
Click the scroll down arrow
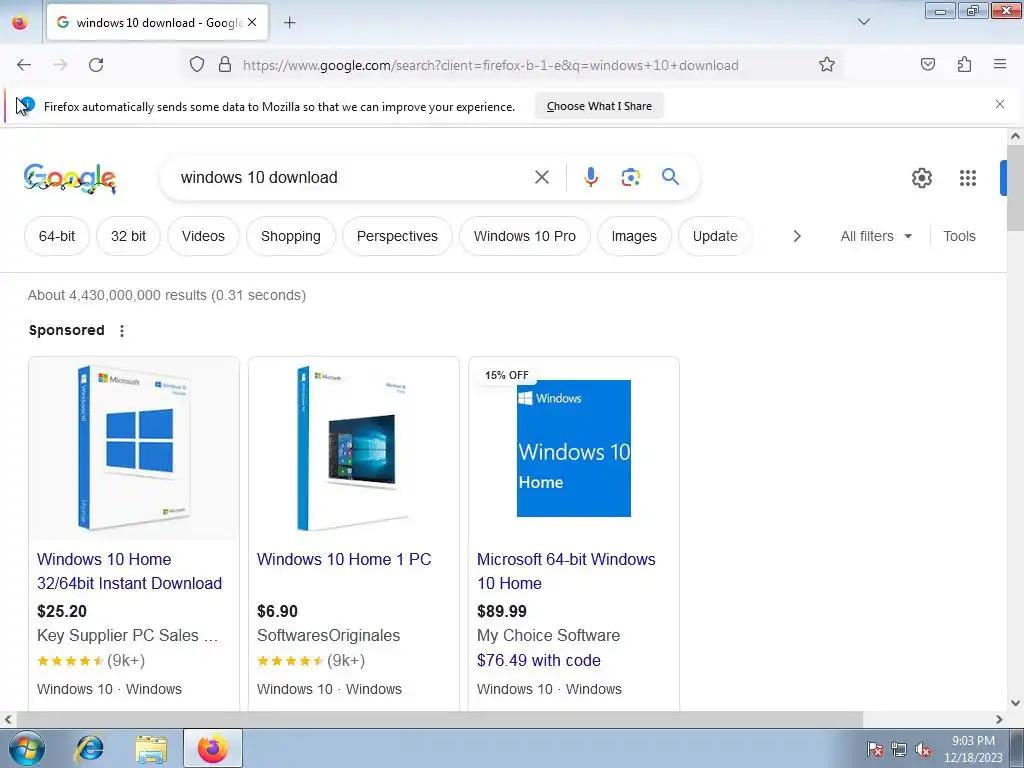[x=1015, y=703]
